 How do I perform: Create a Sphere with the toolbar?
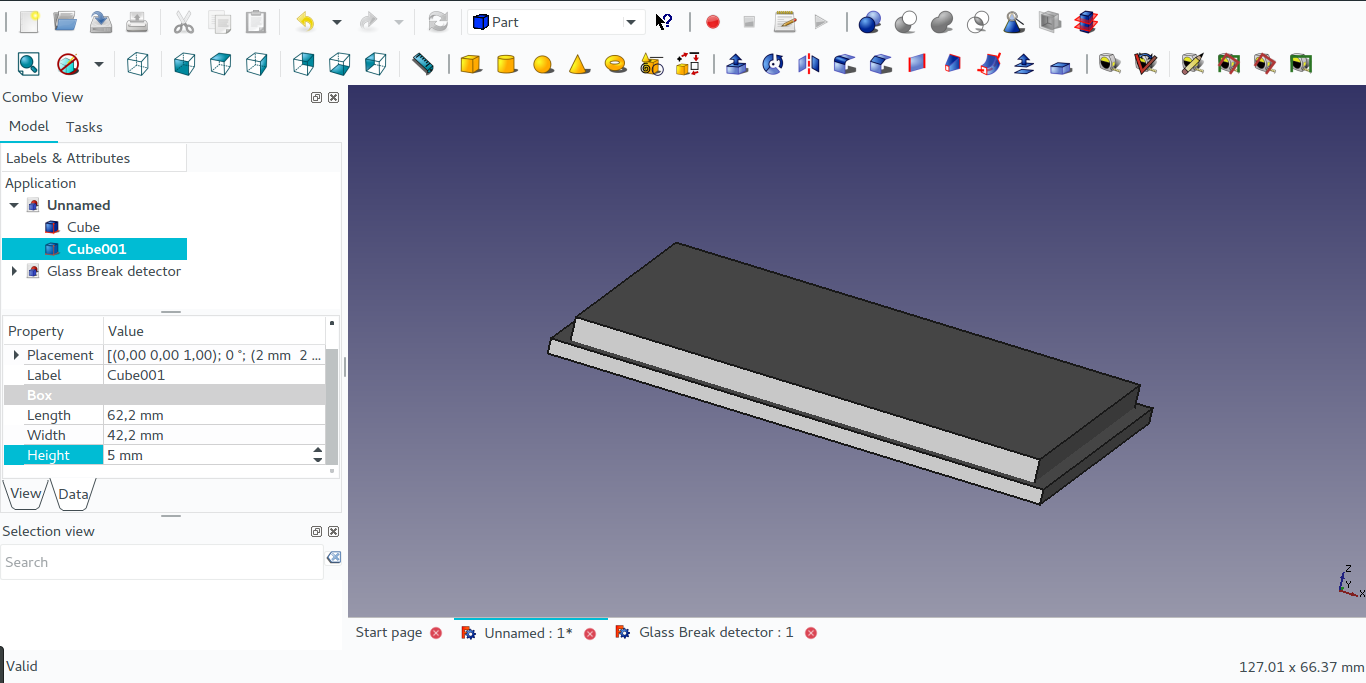coord(542,63)
